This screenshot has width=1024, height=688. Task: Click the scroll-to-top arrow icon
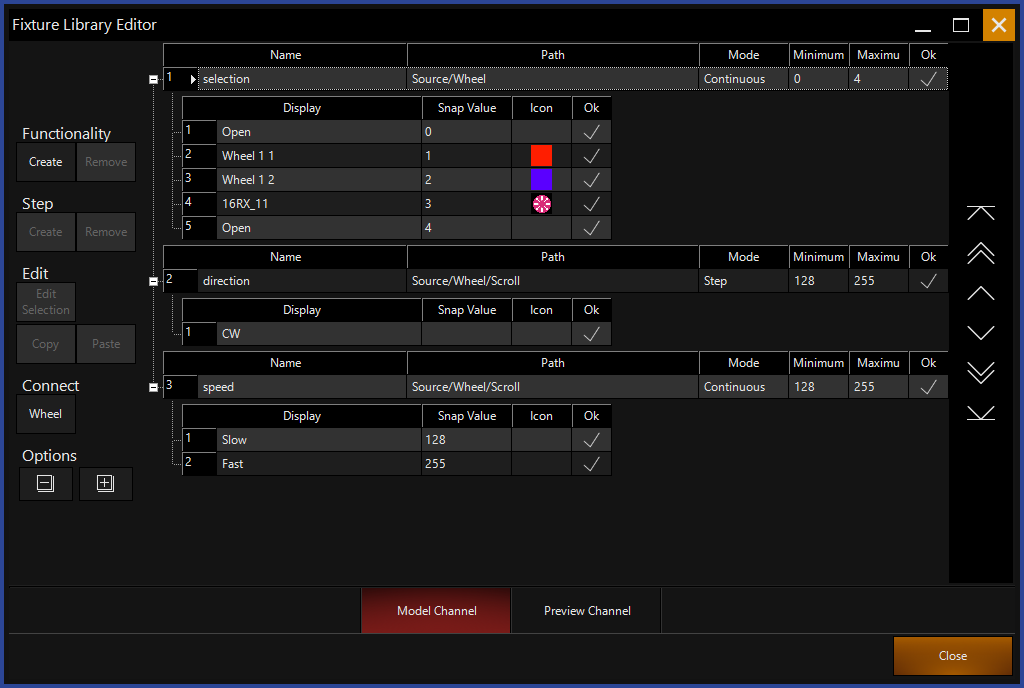click(x=981, y=213)
